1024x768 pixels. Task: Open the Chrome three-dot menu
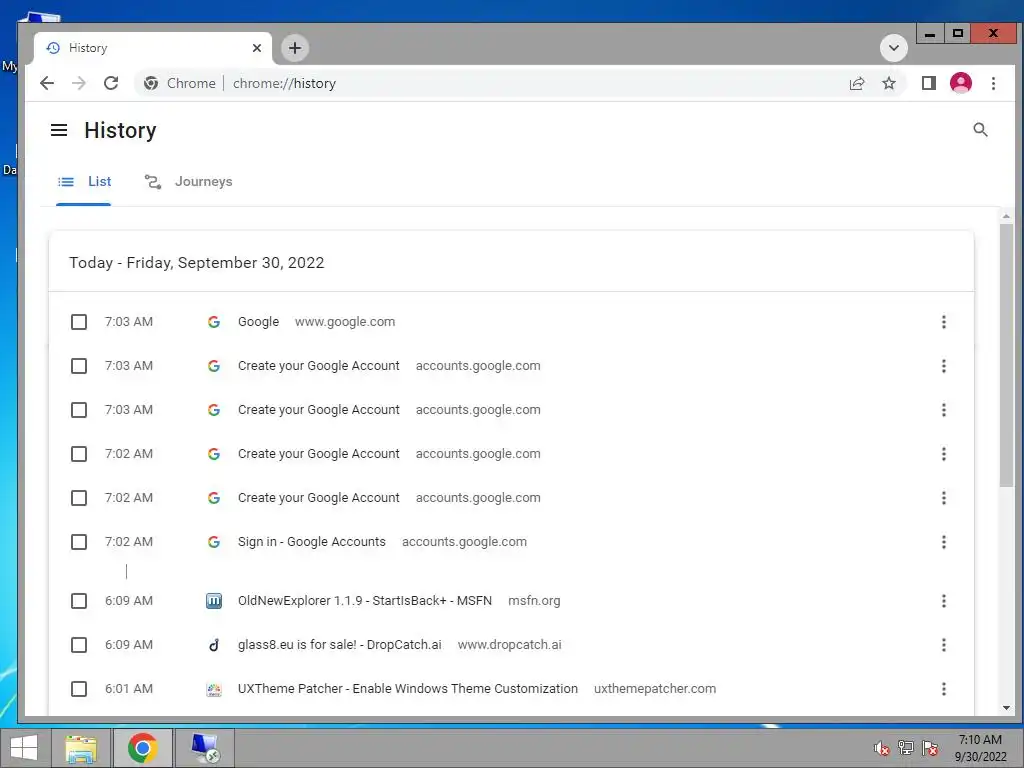click(993, 83)
